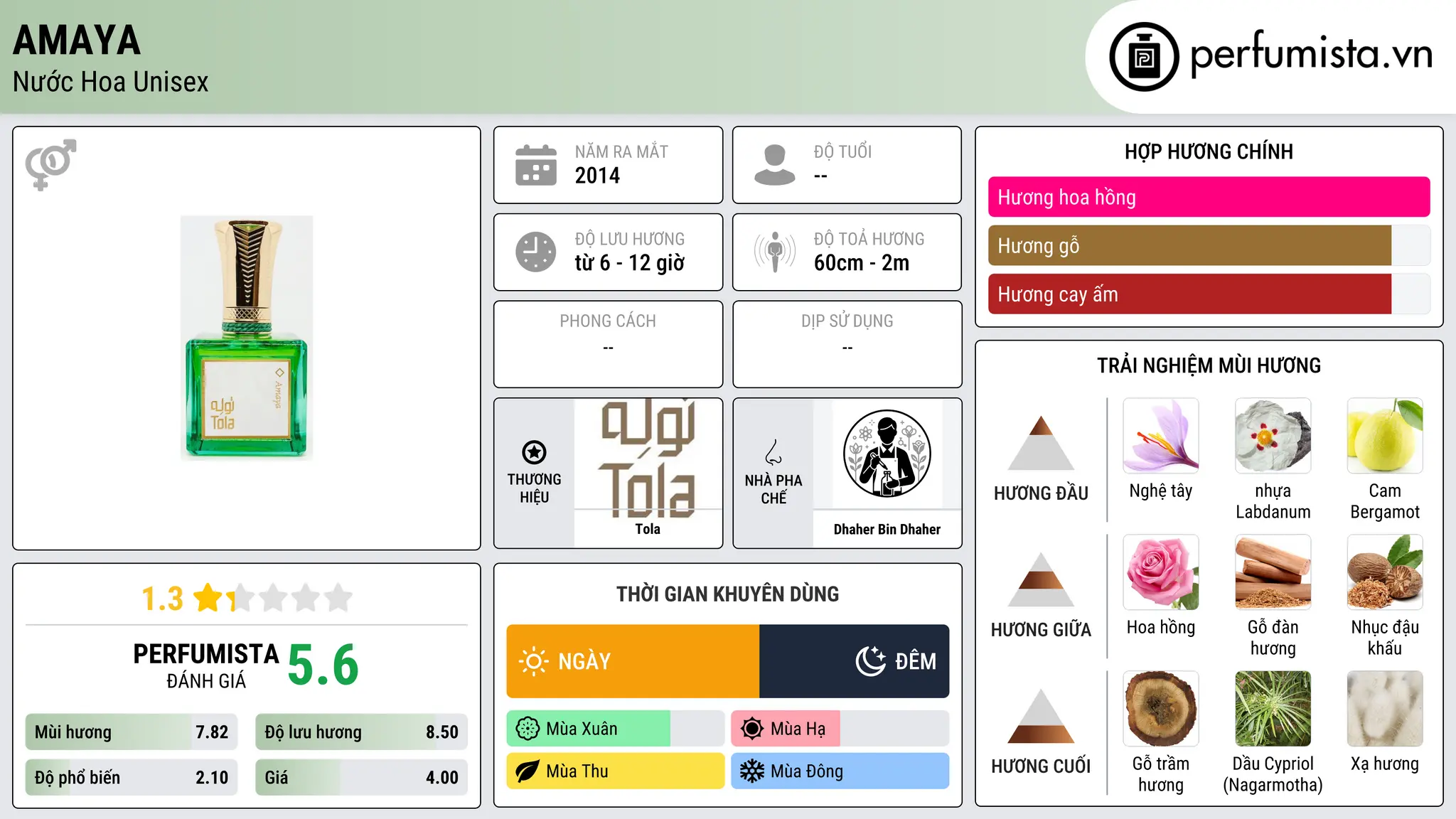Click the leaf icon for Mùa Thu

point(528,771)
